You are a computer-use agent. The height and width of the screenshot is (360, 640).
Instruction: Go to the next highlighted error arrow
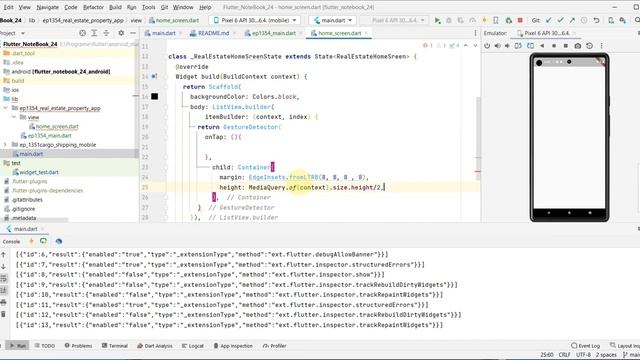[475, 46]
